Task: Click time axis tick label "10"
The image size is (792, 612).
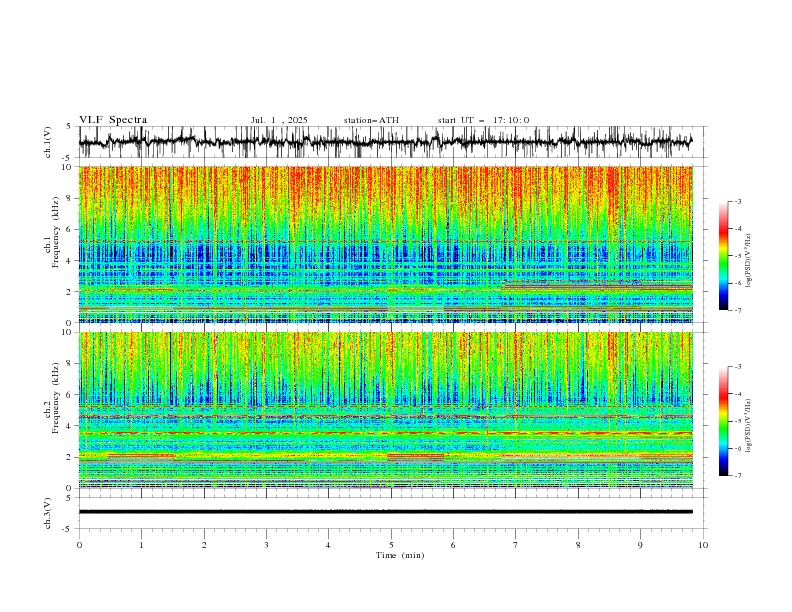Action: pyautogui.click(x=703, y=545)
